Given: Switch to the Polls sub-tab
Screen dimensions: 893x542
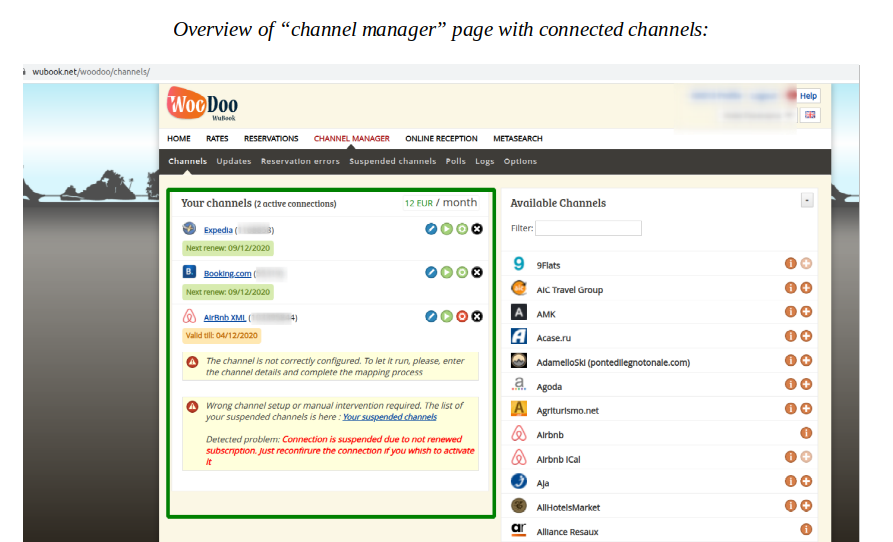Looking at the screenshot, I should [x=456, y=161].
